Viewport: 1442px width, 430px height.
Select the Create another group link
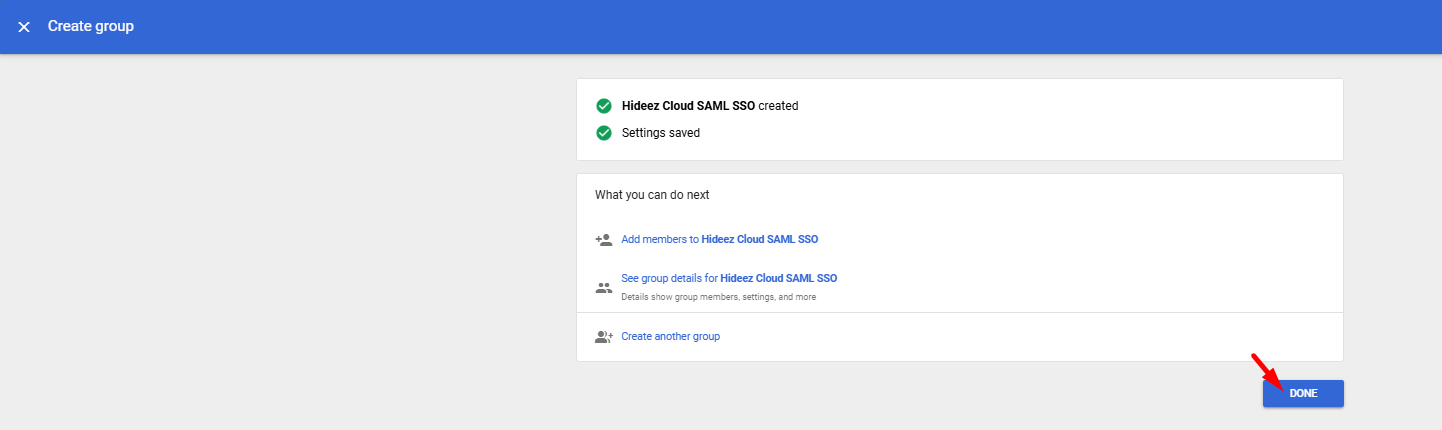pyautogui.click(x=670, y=337)
